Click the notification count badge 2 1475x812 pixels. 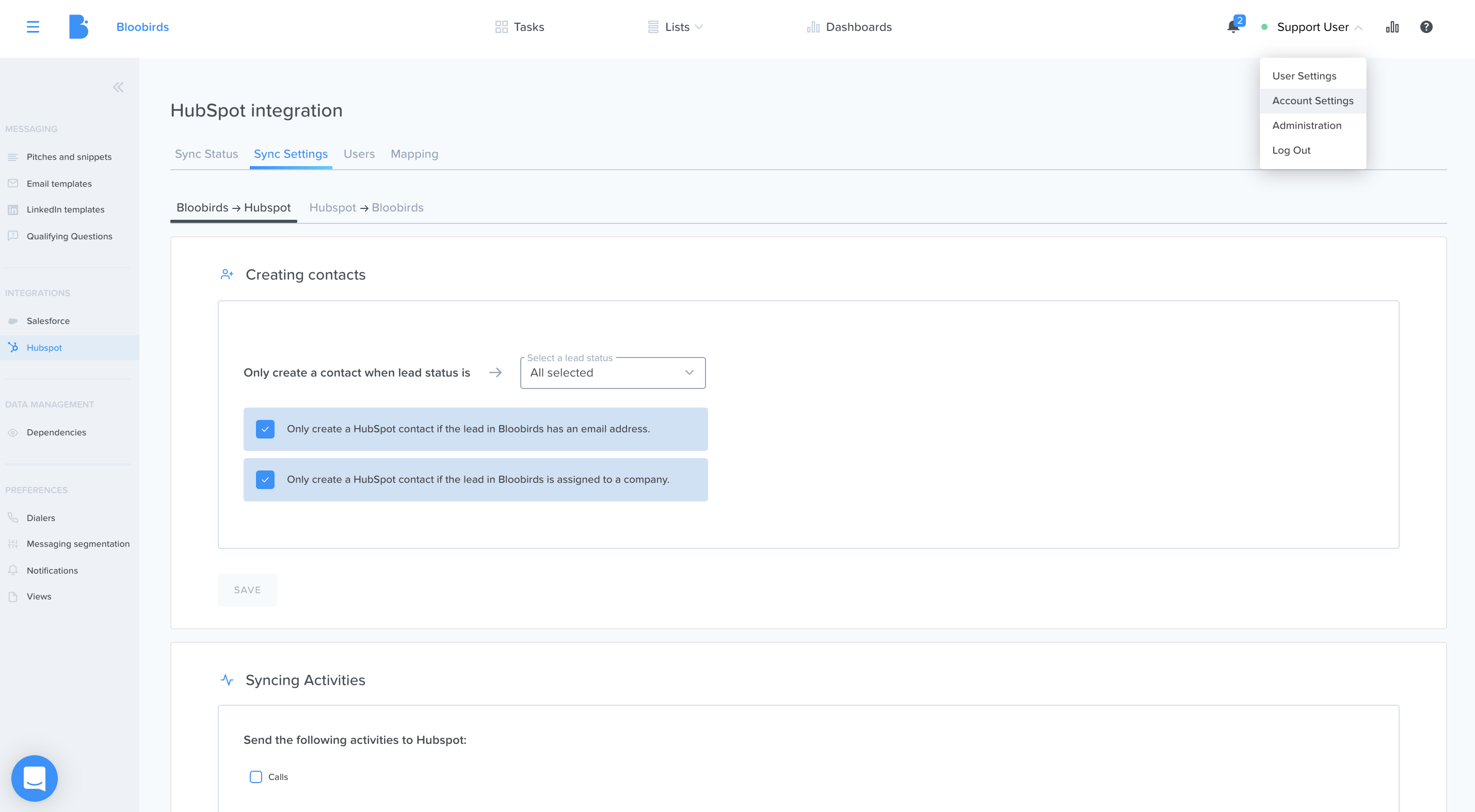coord(1239,21)
